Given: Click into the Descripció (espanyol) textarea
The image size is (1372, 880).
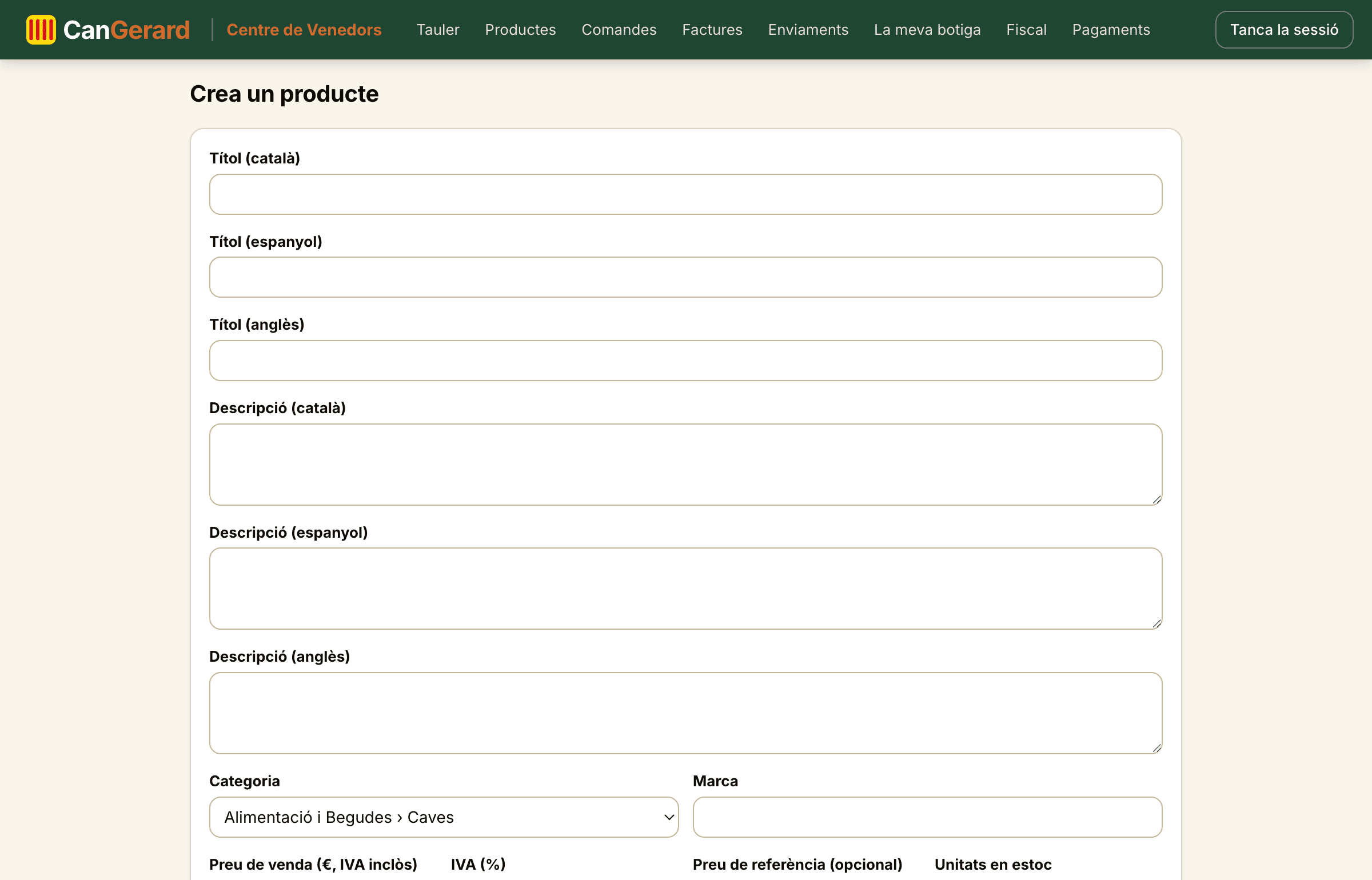Looking at the screenshot, I should pos(686,589).
